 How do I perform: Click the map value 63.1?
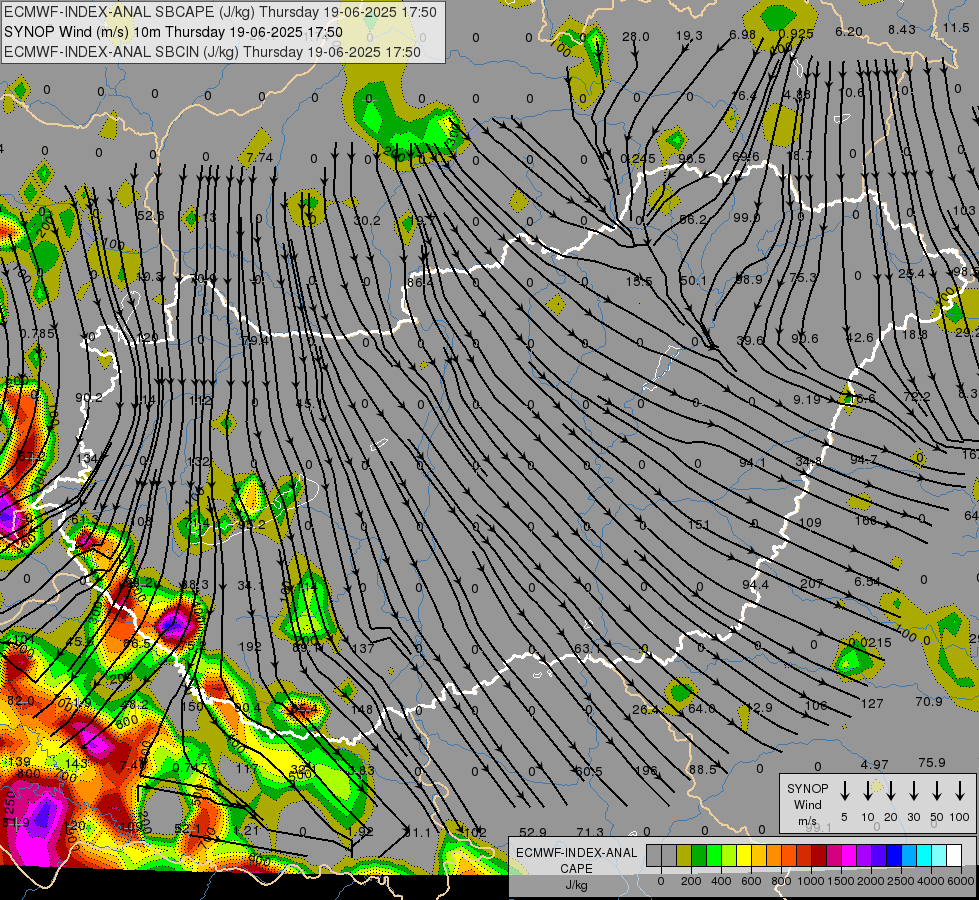tap(588, 648)
